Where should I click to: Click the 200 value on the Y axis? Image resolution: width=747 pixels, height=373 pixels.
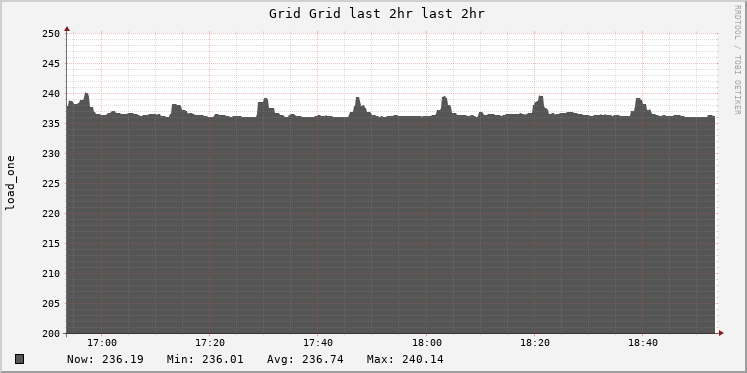[x=51, y=333]
